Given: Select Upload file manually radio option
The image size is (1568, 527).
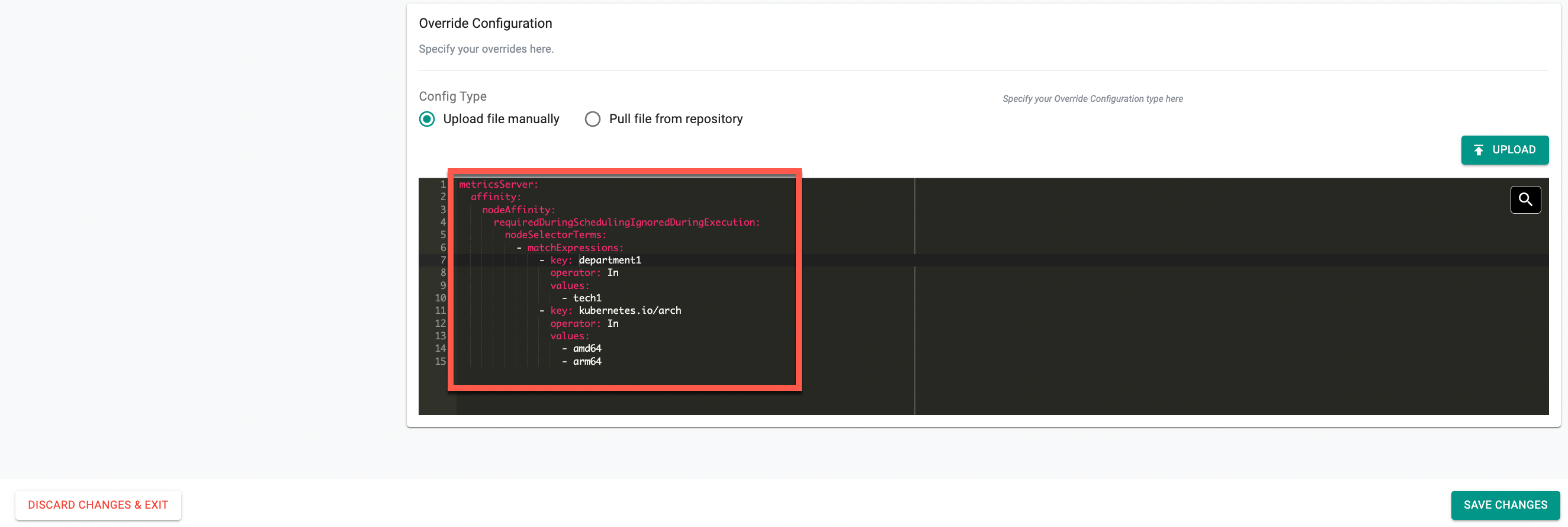Looking at the screenshot, I should [x=428, y=119].
